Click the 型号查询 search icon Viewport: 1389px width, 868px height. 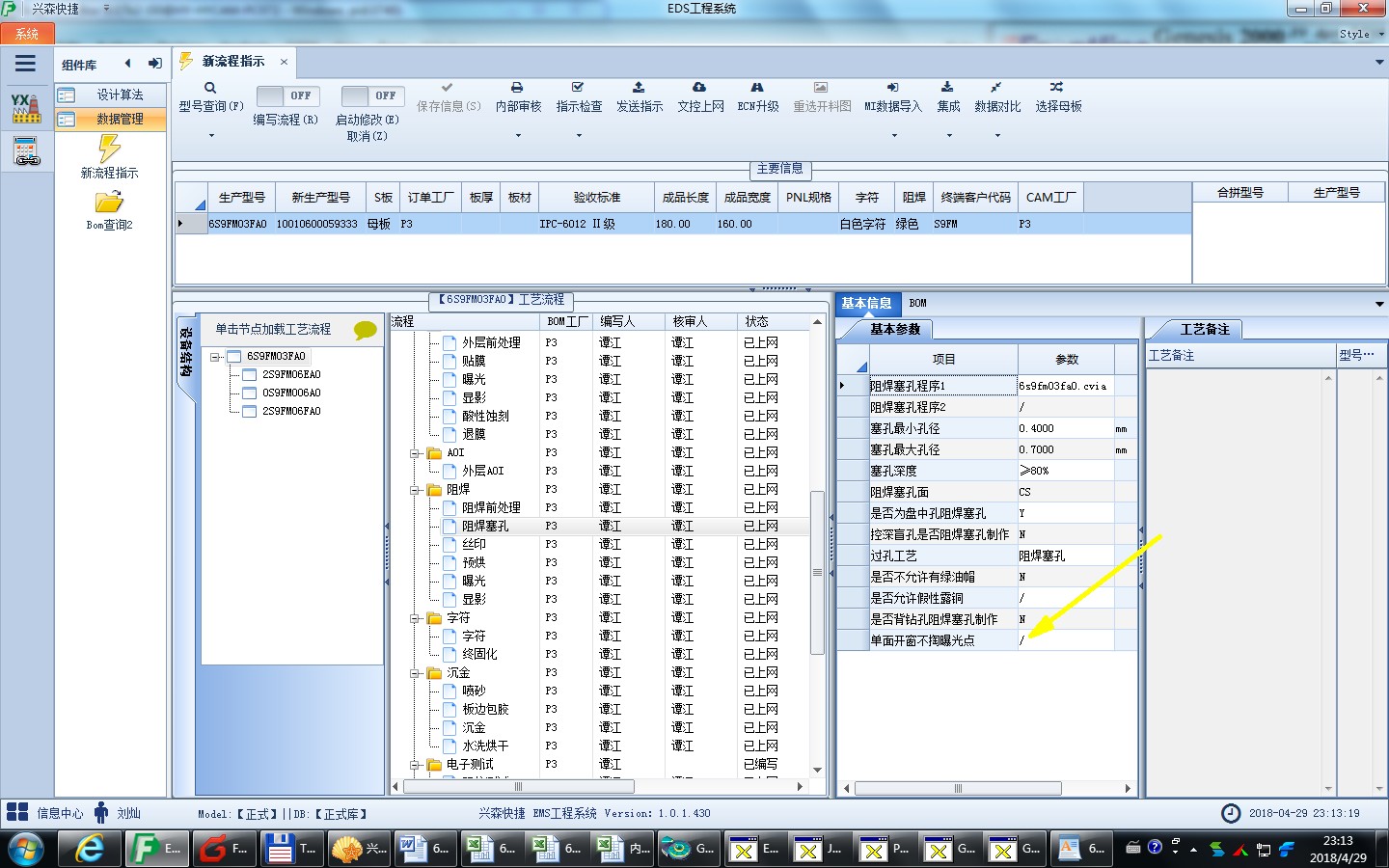point(210,88)
